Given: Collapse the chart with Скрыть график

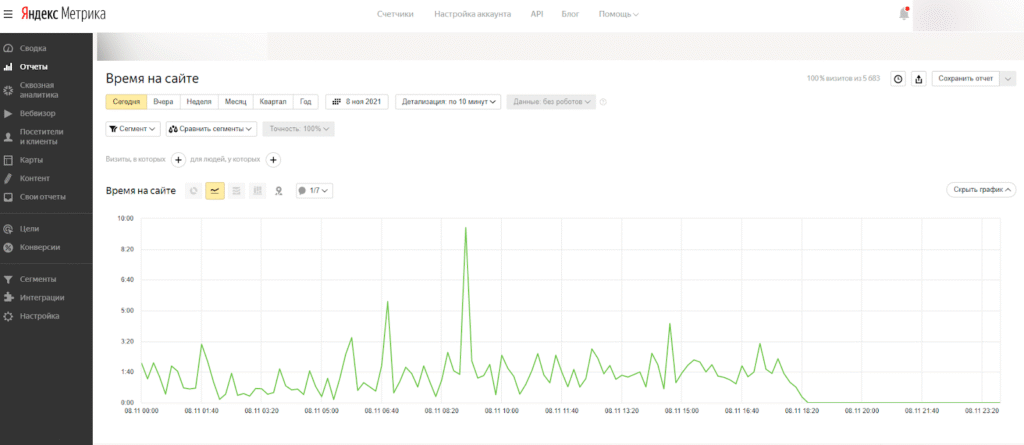Looking at the screenshot, I should 980,189.
